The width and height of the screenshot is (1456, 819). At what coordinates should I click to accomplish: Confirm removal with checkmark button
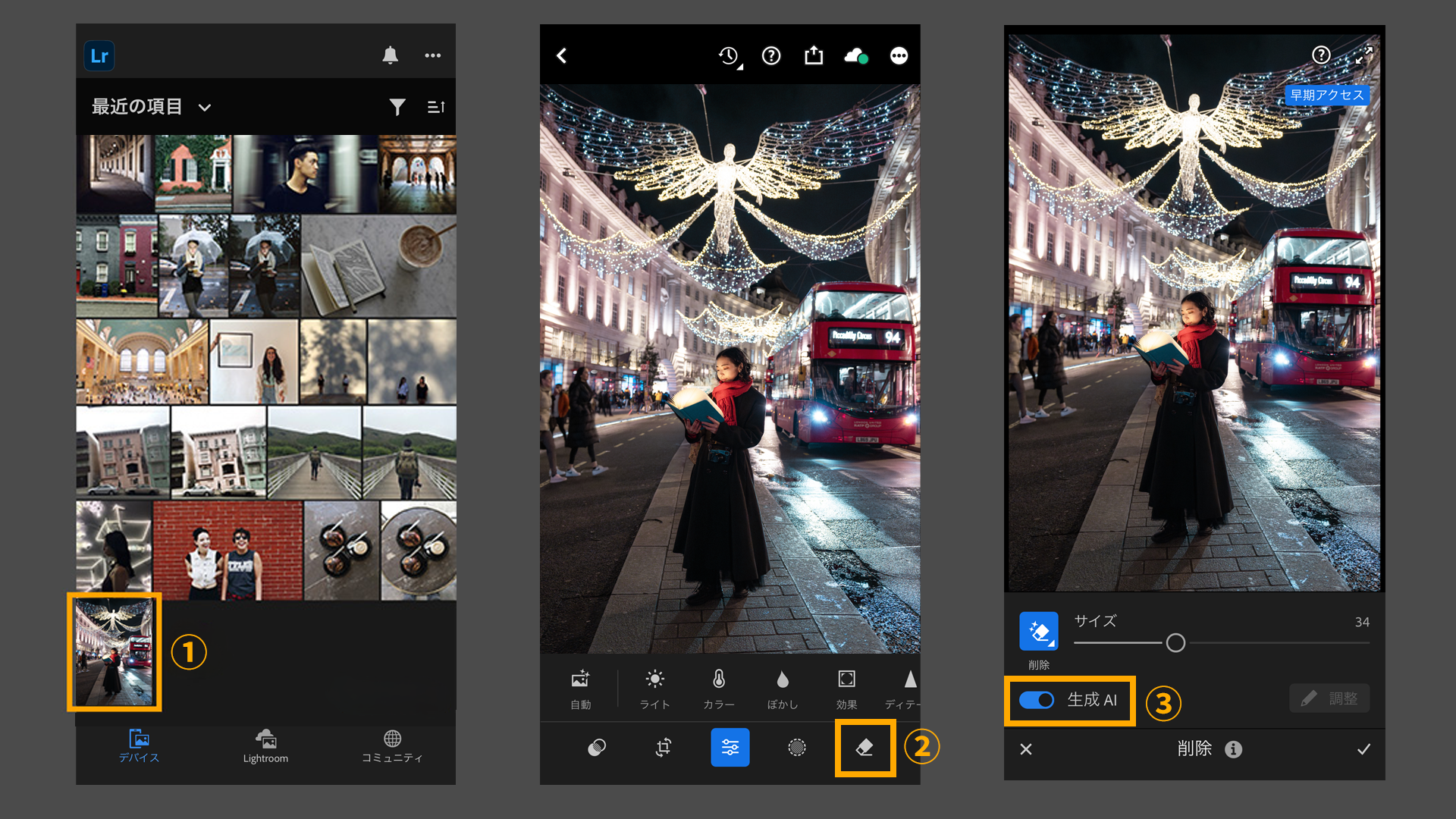[1363, 749]
